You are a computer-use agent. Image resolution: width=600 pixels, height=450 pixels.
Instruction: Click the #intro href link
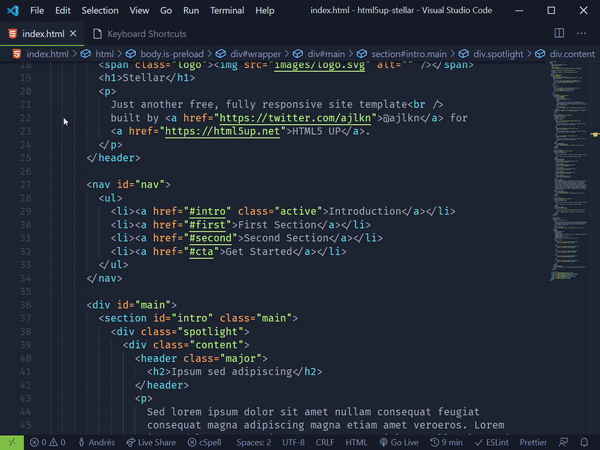click(207, 211)
